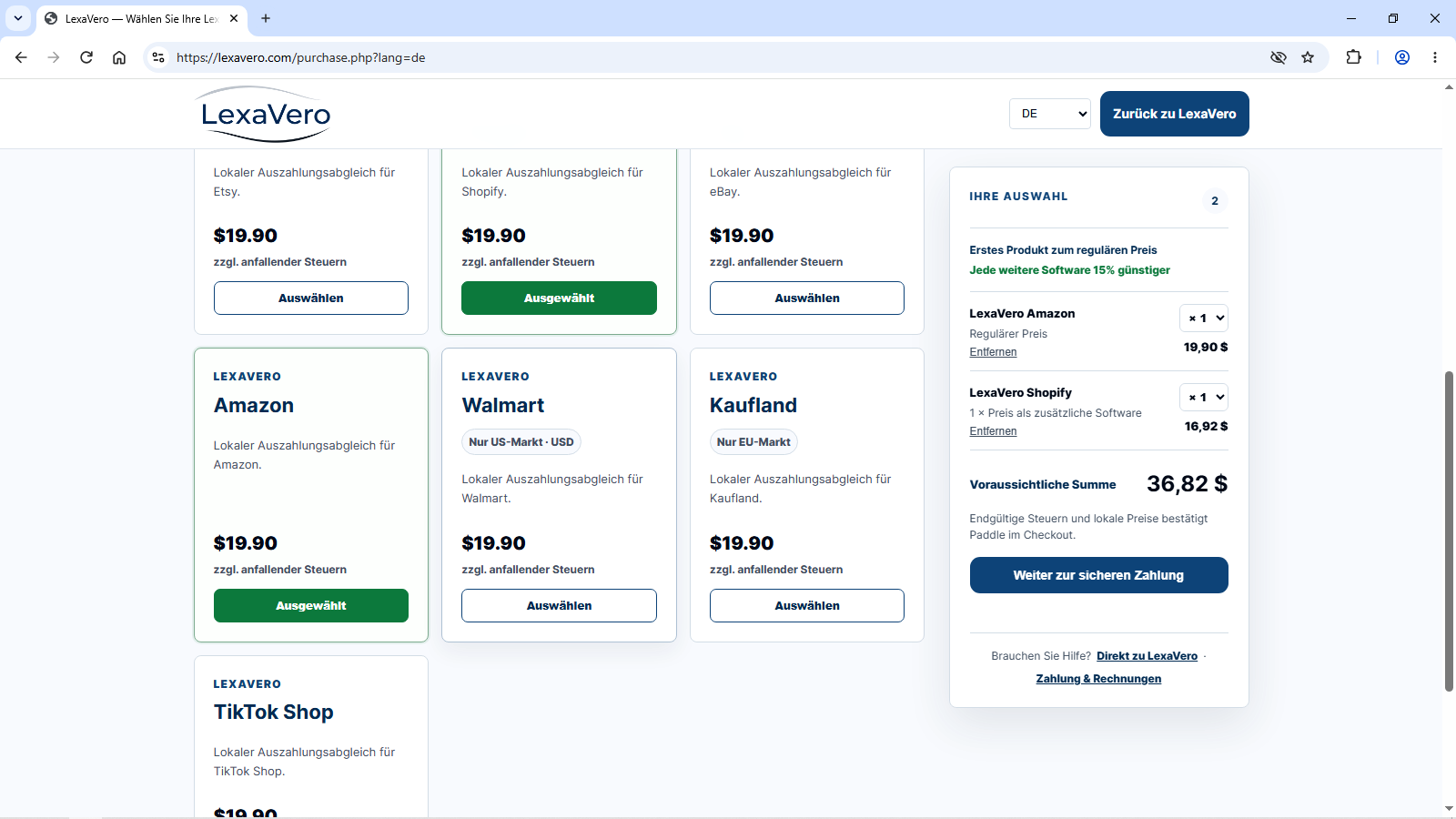Screen dimensions: 1456x819
Task: Open LexaVero Amazon quantity dropdown
Action: (x=1204, y=318)
